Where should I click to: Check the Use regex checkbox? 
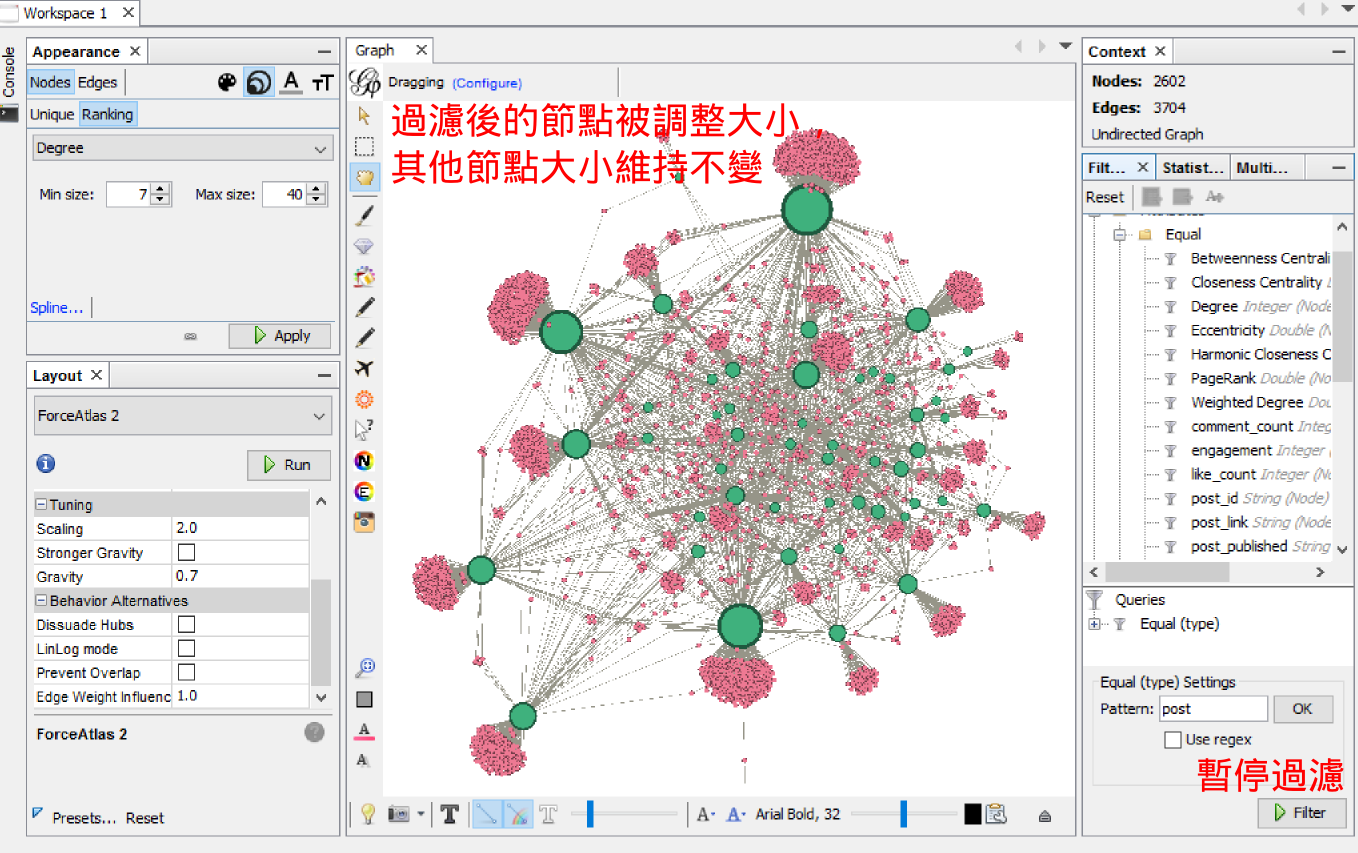click(1173, 740)
